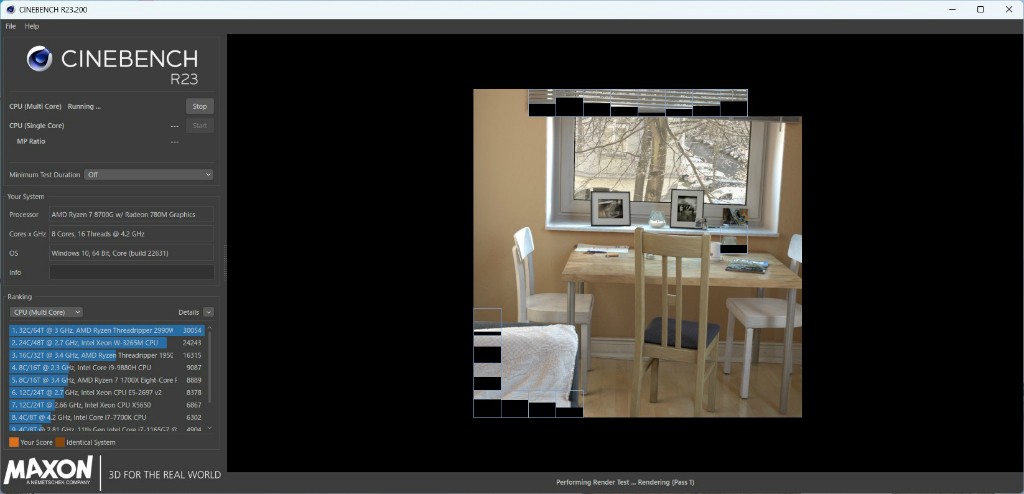The image size is (1024, 494).
Task: Stop the CPU Multi Core test
Action: coord(199,106)
